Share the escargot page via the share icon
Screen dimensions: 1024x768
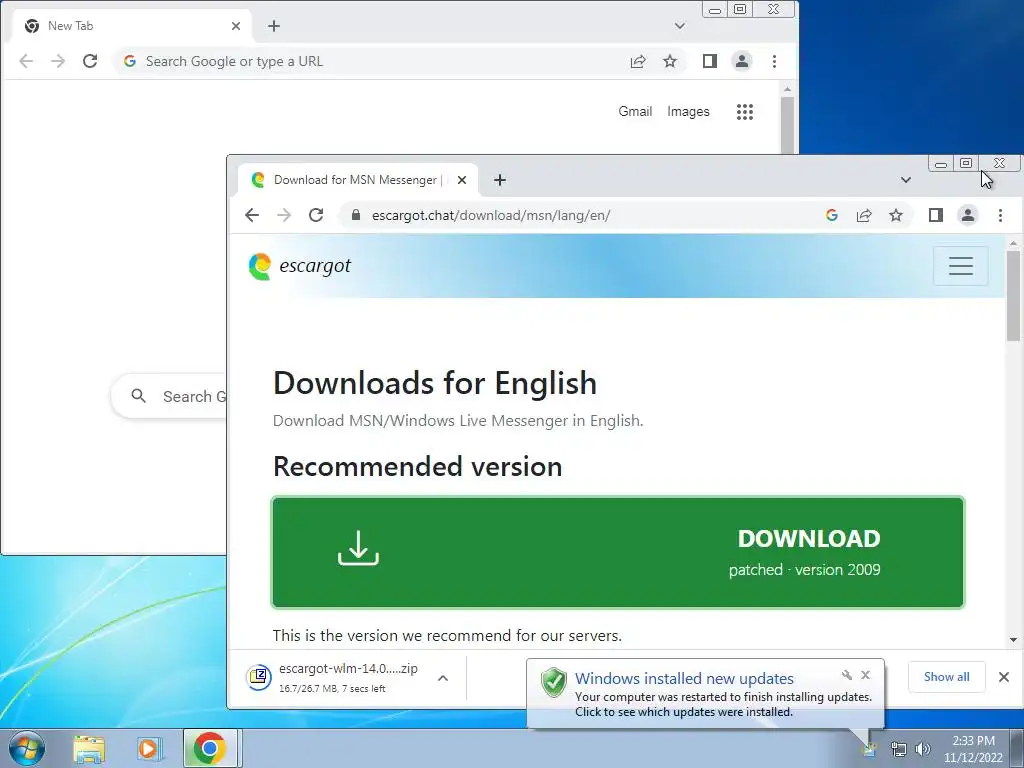point(864,215)
